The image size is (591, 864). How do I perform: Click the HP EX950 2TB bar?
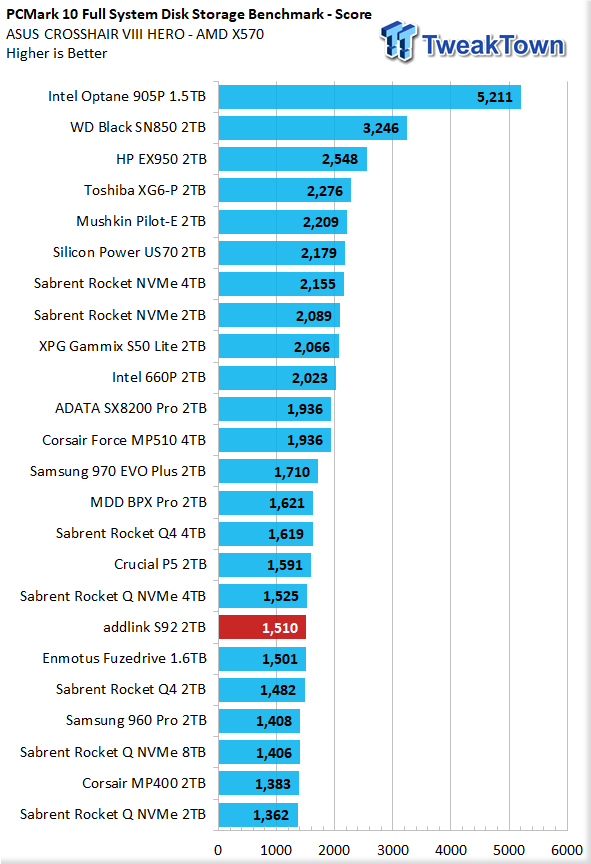[x=292, y=159]
